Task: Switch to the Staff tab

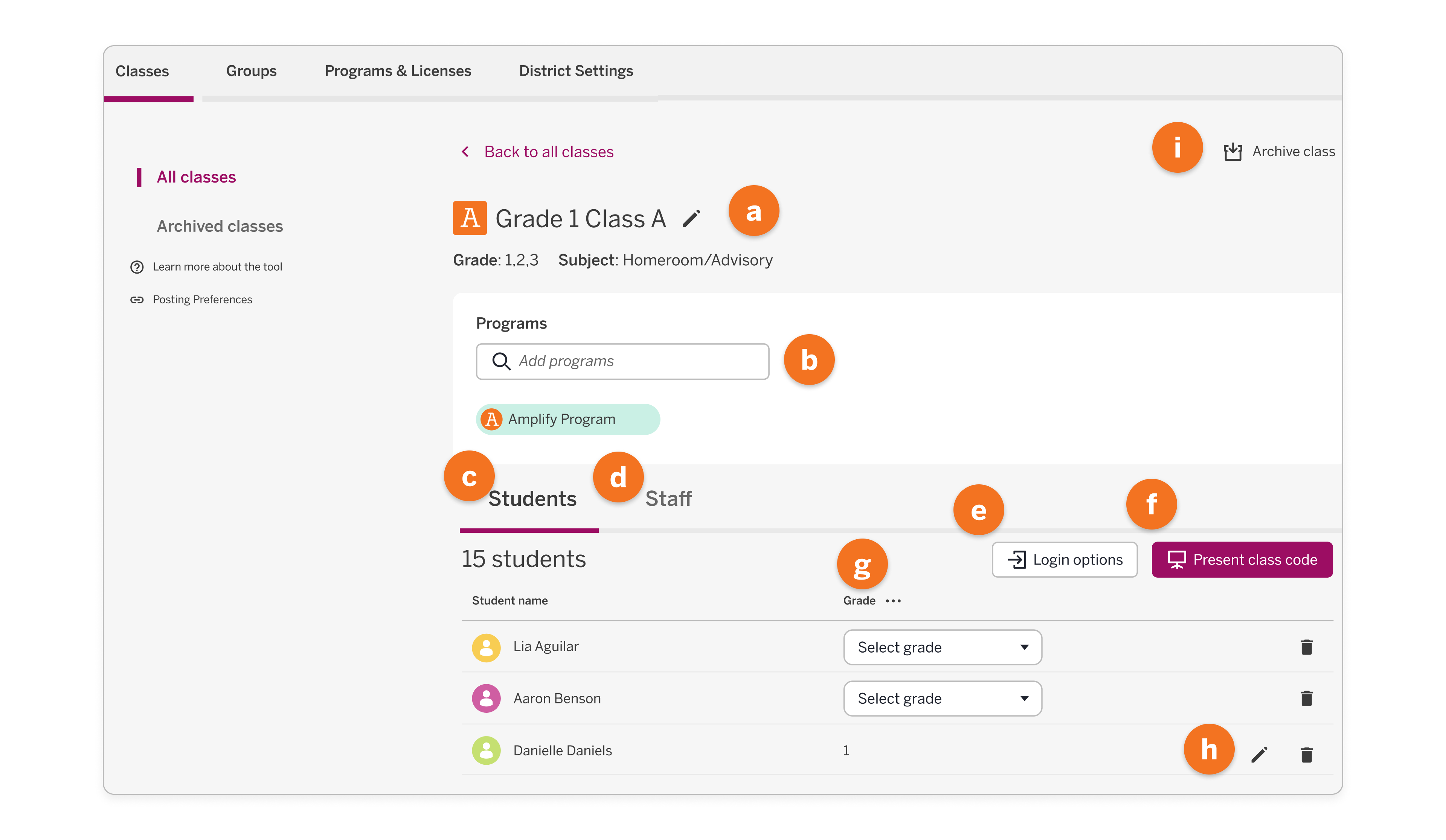Action: point(668,498)
